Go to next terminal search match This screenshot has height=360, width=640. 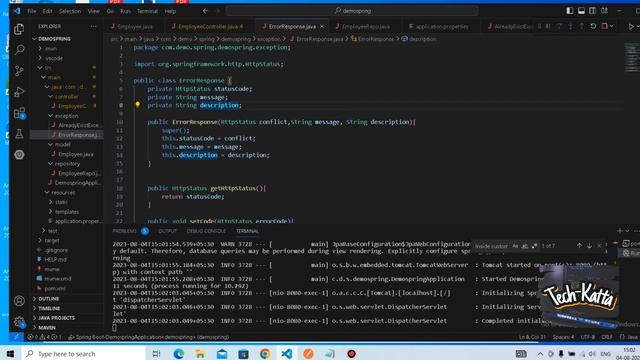(x=589, y=246)
